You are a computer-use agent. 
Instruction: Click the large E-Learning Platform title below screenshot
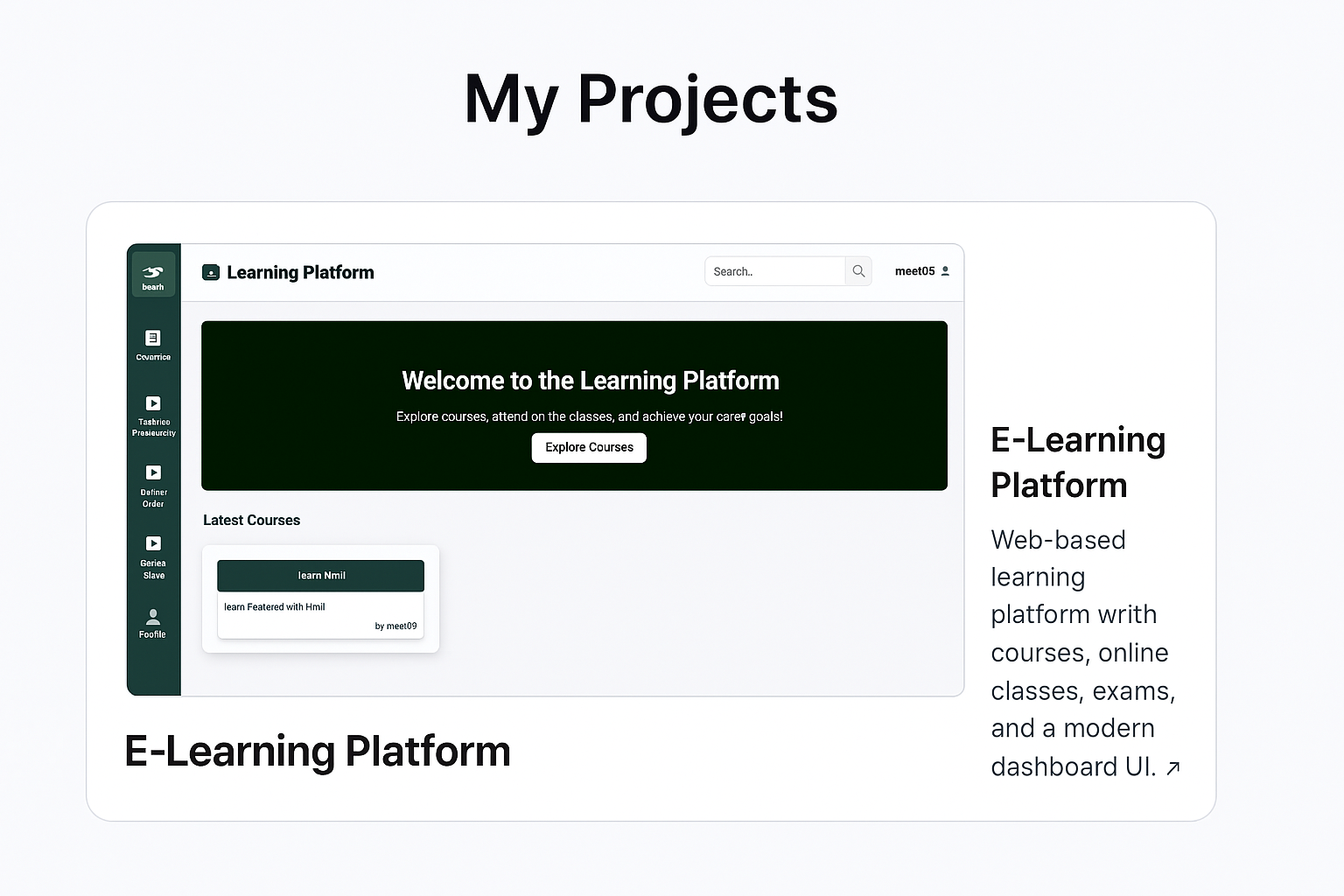pyautogui.click(x=318, y=752)
